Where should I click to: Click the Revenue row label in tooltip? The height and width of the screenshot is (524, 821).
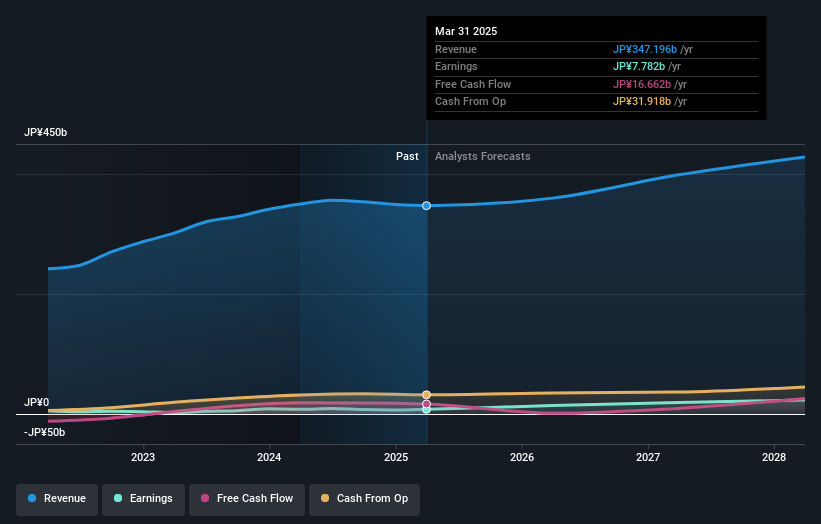(x=456, y=49)
